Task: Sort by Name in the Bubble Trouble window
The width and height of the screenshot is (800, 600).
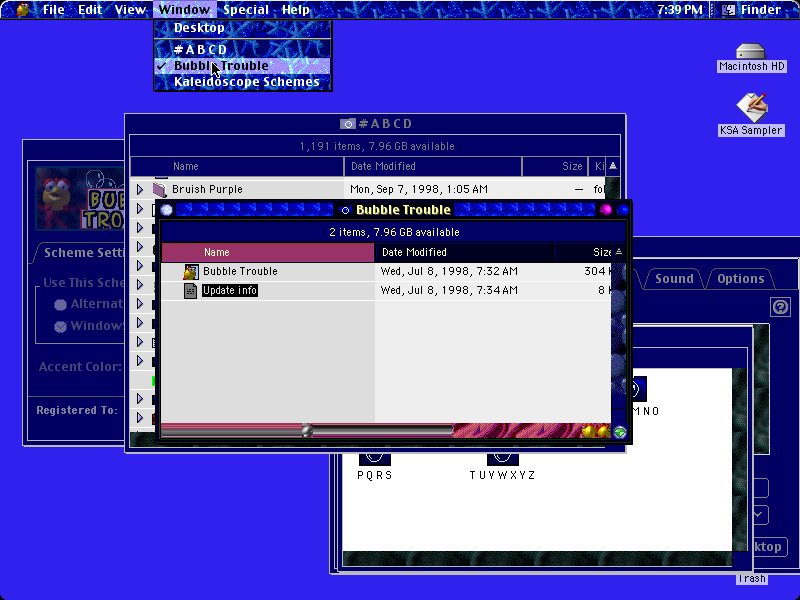Action: [268, 252]
